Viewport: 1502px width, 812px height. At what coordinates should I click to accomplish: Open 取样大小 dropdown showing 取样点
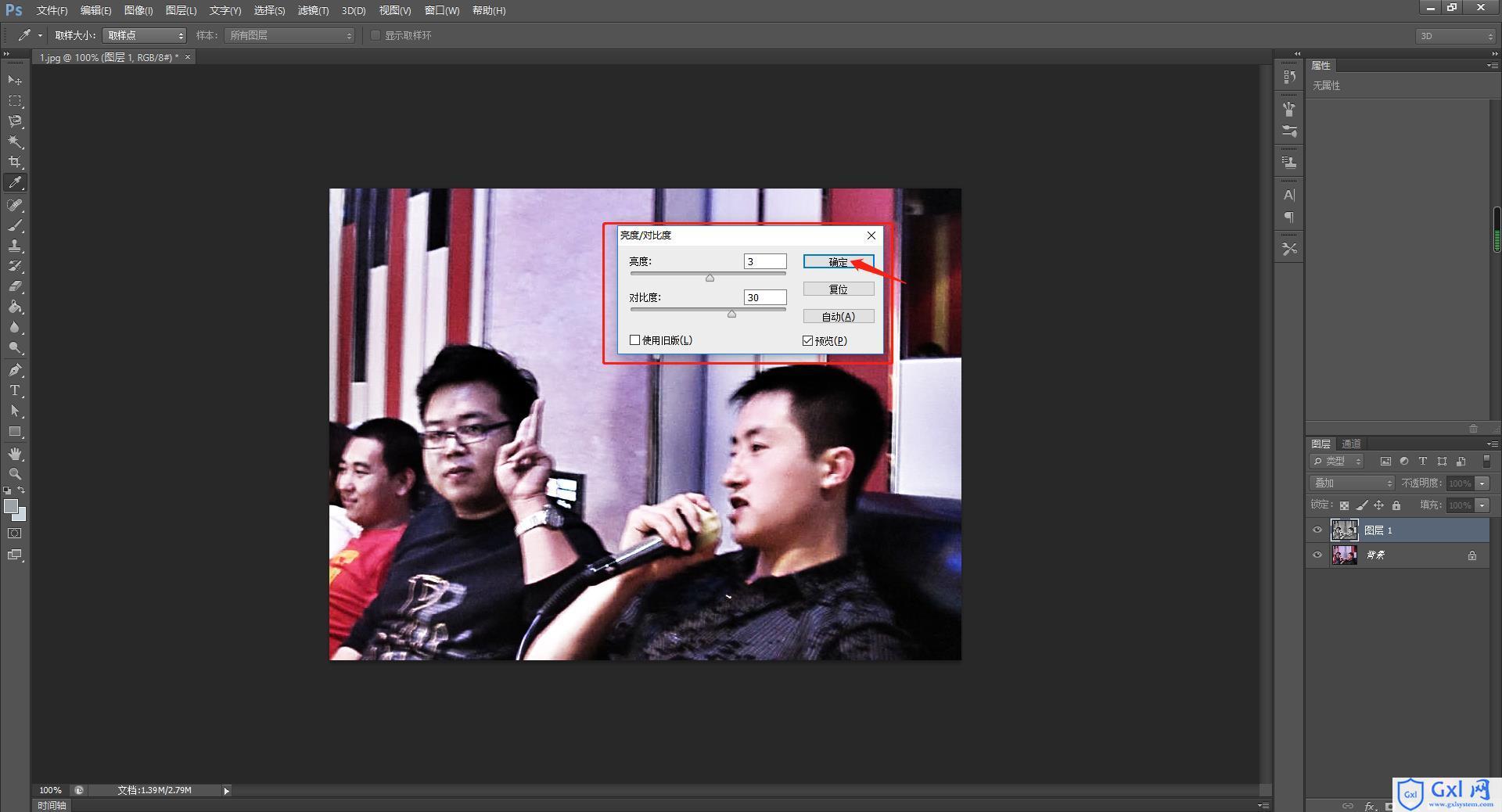click(x=144, y=35)
